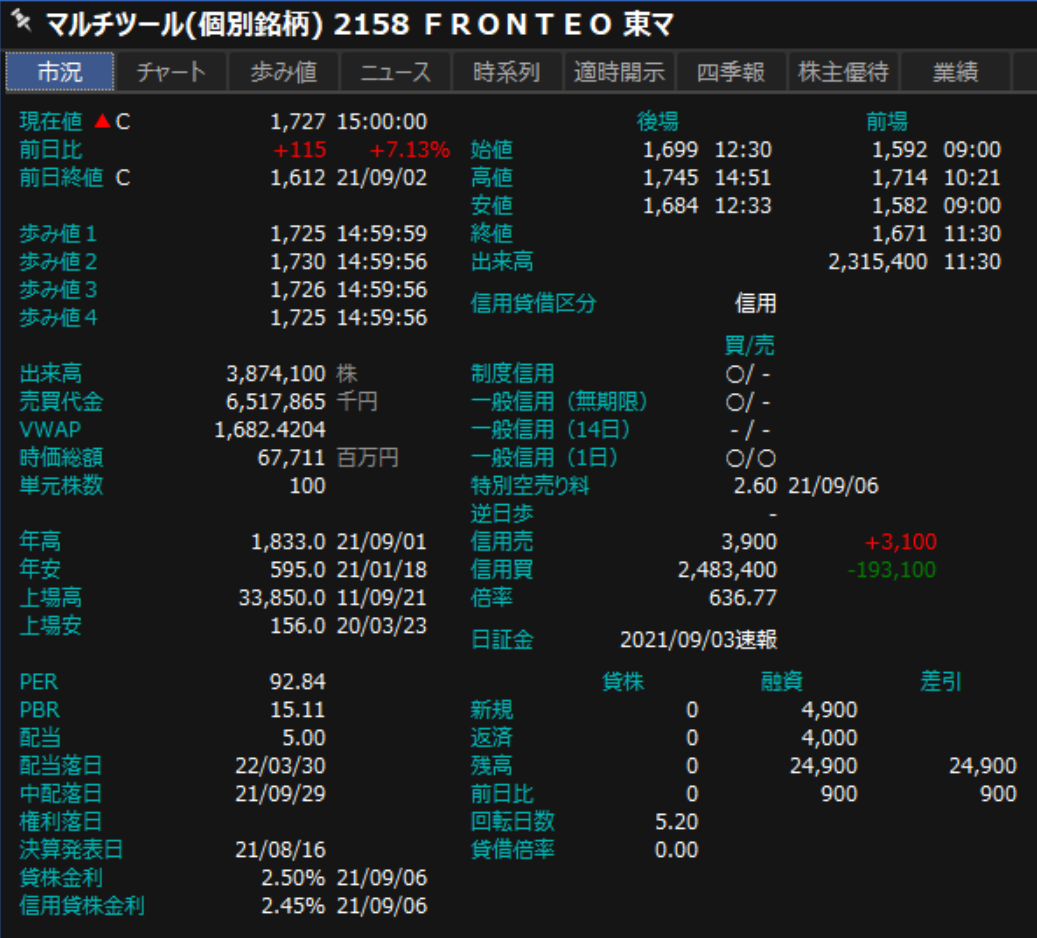This screenshot has height=938, width=1037.
Task: Click 貸株金利 value 2.50%
Action: tap(293, 878)
